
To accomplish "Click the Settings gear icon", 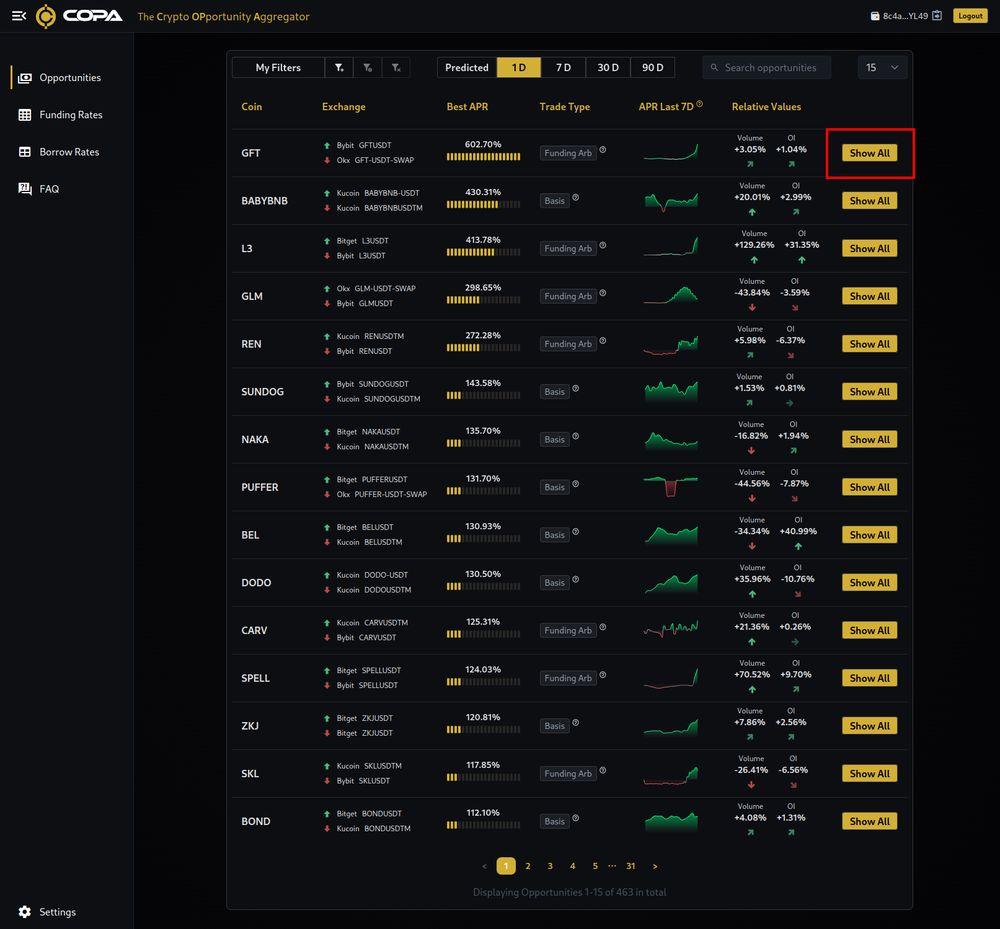I will coord(25,912).
